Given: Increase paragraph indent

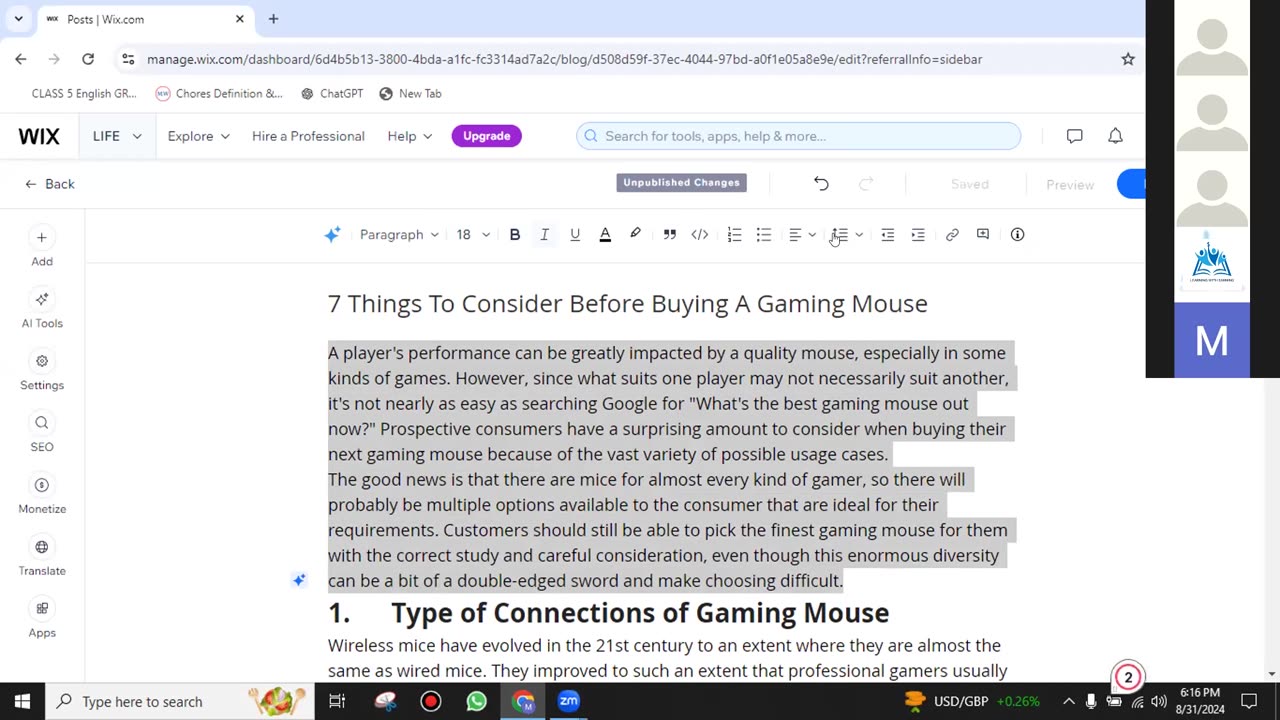Looking at the screenshot, I should point(918,235).
